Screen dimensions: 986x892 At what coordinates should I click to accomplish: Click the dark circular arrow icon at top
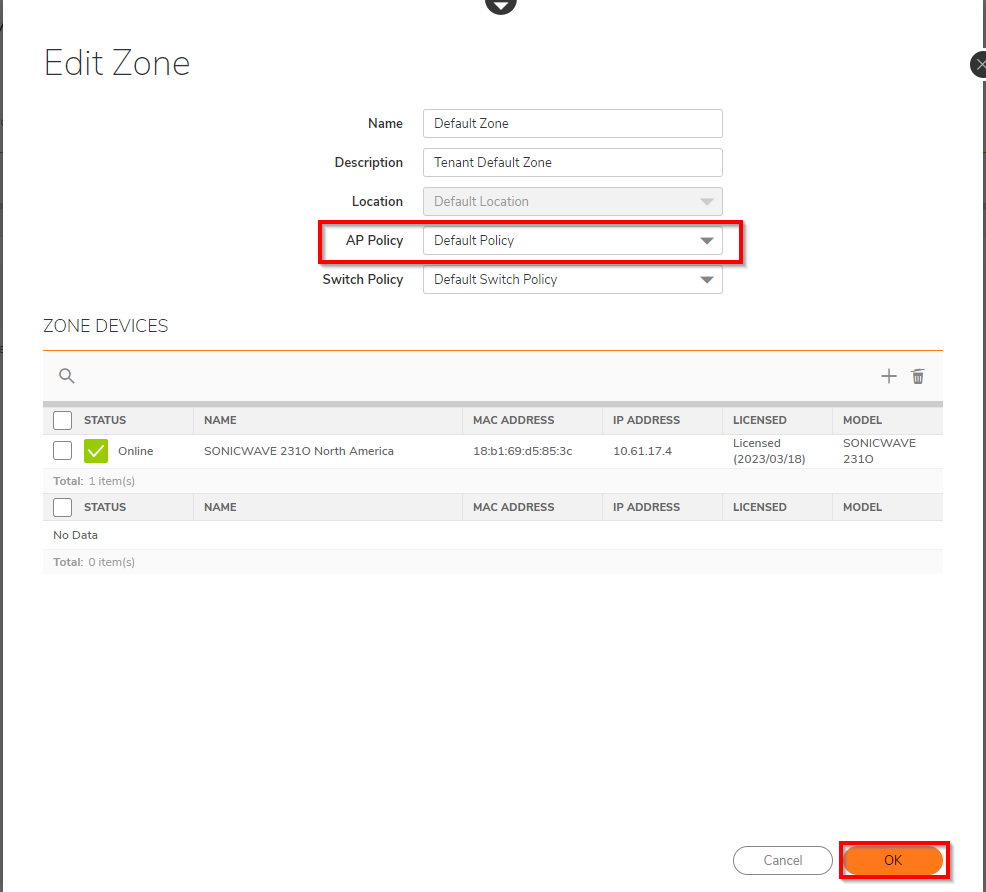[501, 5]
